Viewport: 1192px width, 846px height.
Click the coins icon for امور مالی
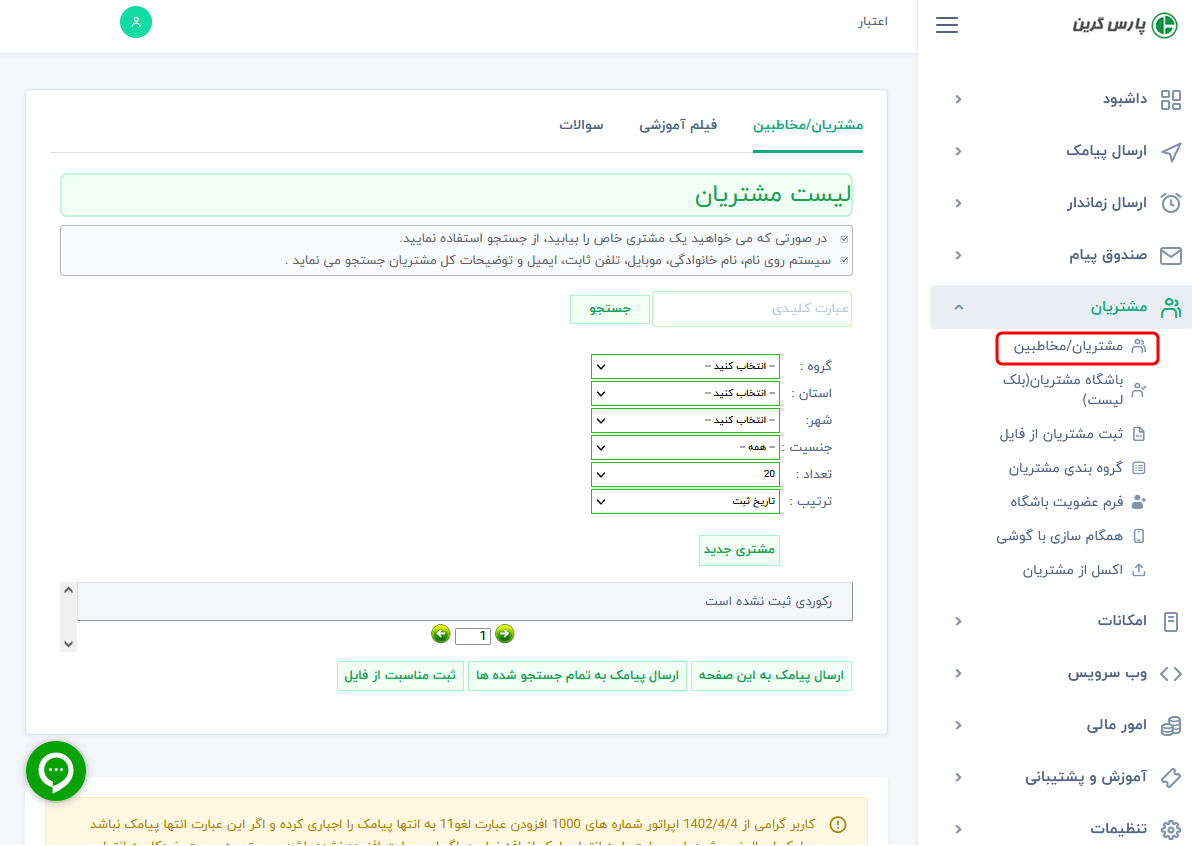pos(1171,725)
